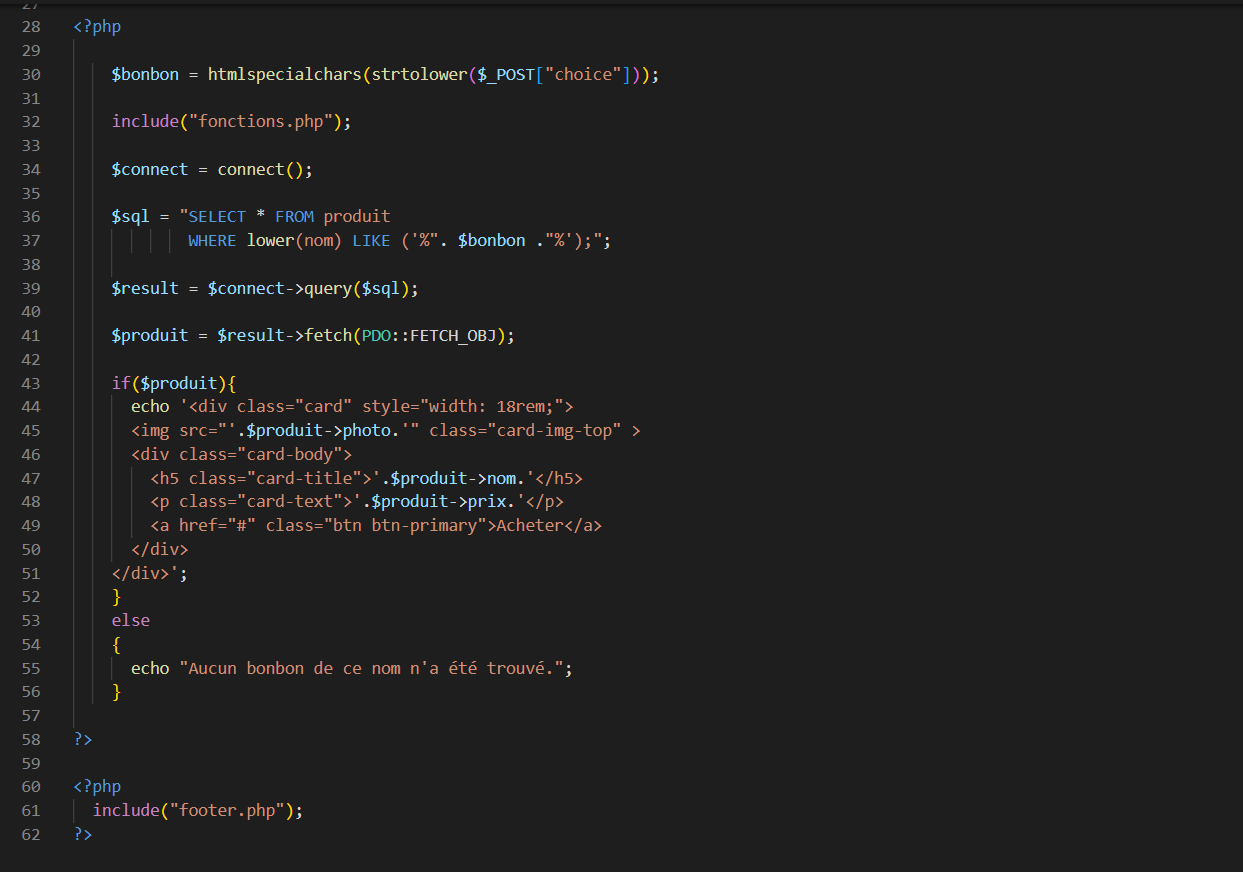1243x872 pixels.
Task: Click the closing ?> tag on line 58
Action: coord(83,740)
